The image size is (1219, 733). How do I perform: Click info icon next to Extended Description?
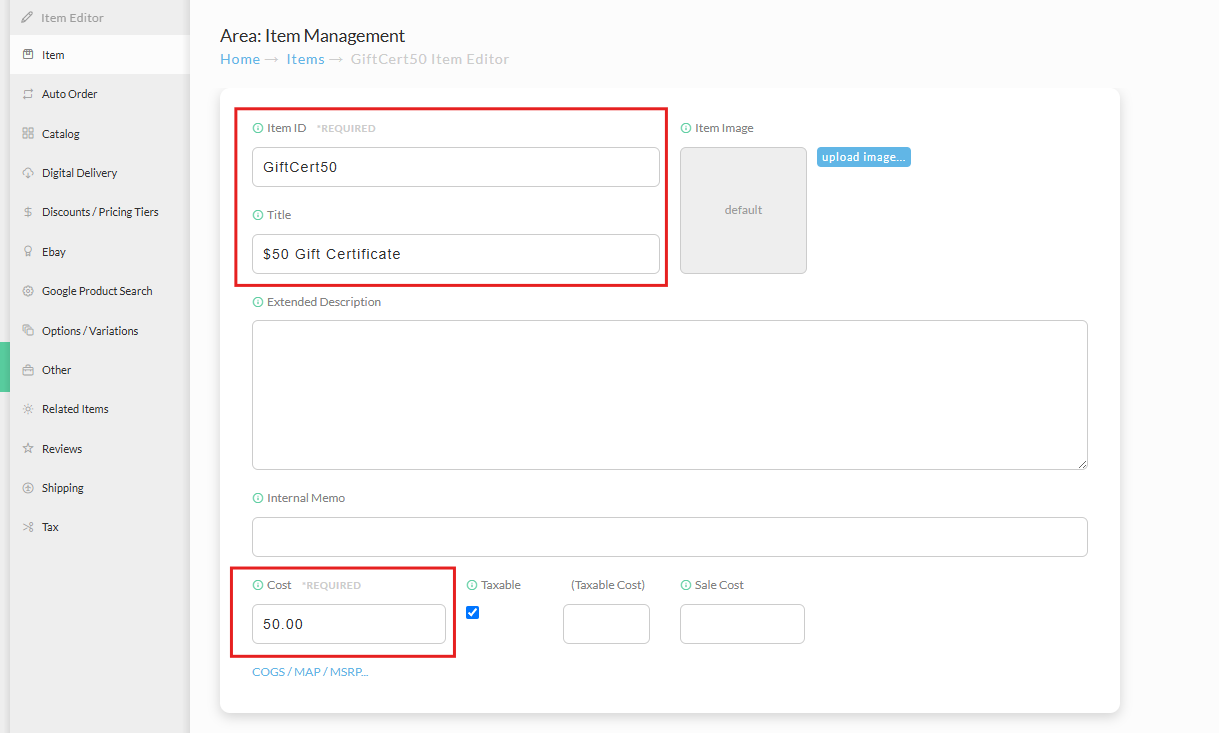pos(258,302)
